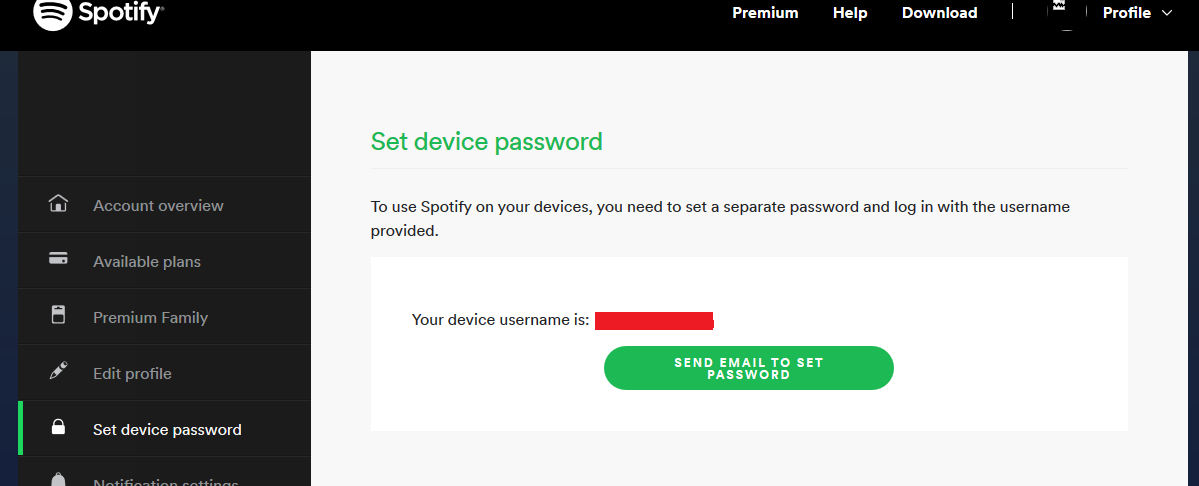The width and height of the screenshot is (1199, 486).
Task: Click the lock icon for device password
Action: point(58,428)
